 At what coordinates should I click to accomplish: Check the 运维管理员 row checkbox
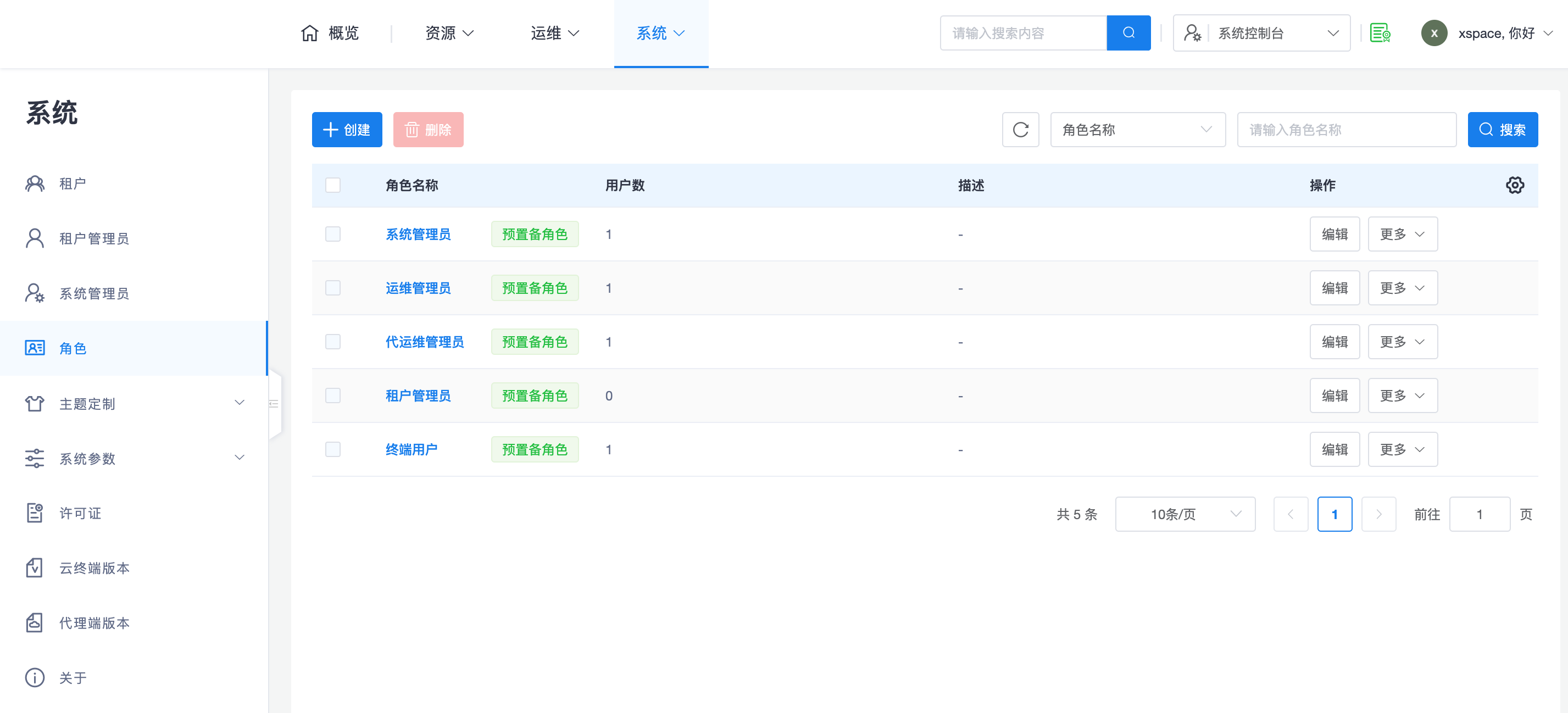click(333, 288)
